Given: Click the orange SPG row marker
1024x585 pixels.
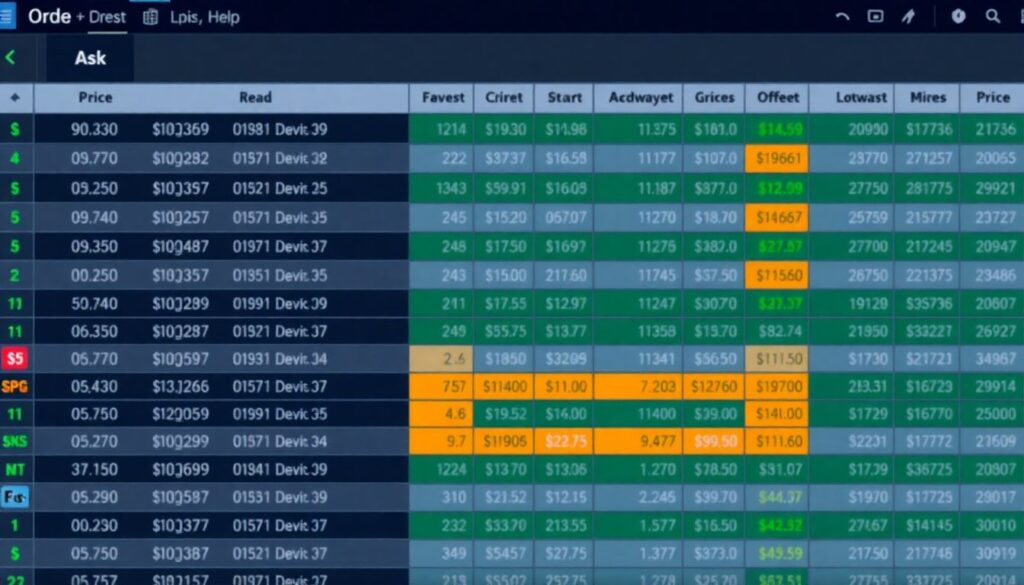Looking at the screenshot, I should pos(15,386).
